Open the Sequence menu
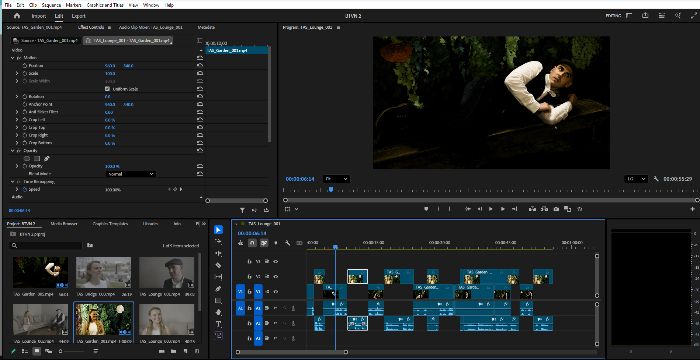Image resolution: width=700 pixels, height=360 pixels. (51, 5)
